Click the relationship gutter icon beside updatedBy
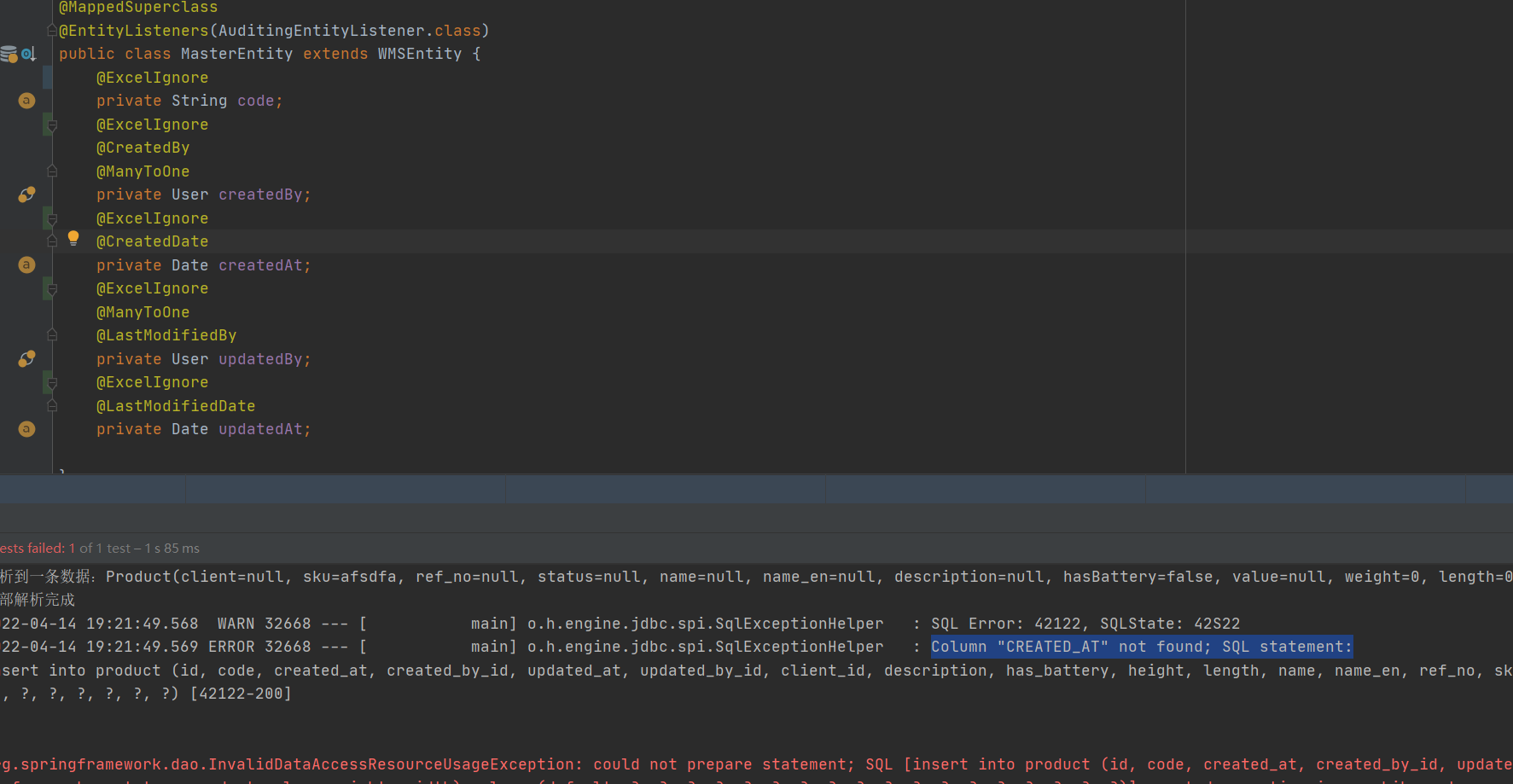The height and width of the screenshot is (784, 1513). 26,359
